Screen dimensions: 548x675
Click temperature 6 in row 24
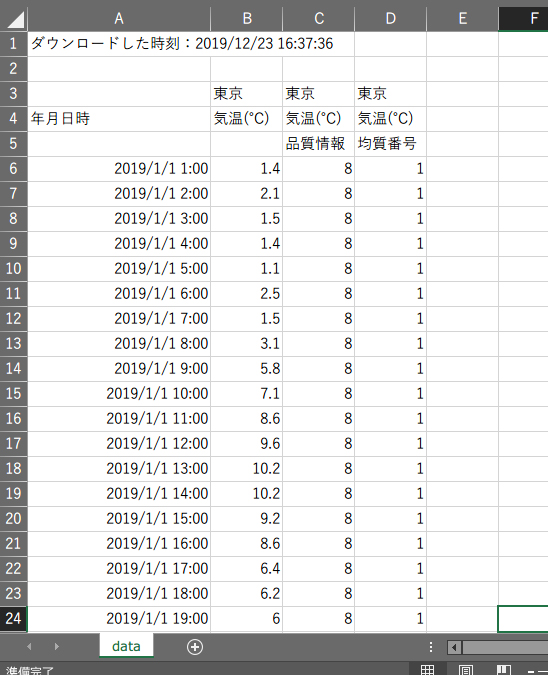coord(247,618)
